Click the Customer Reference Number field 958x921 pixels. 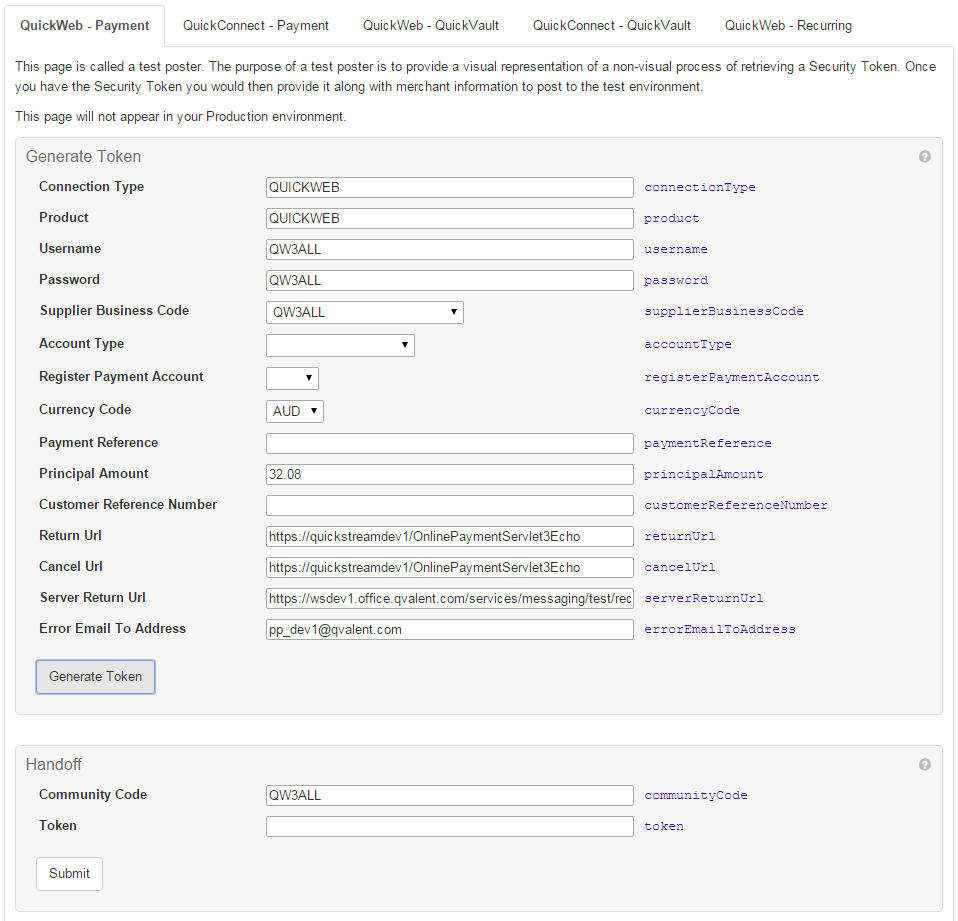(x=449, y=505)
